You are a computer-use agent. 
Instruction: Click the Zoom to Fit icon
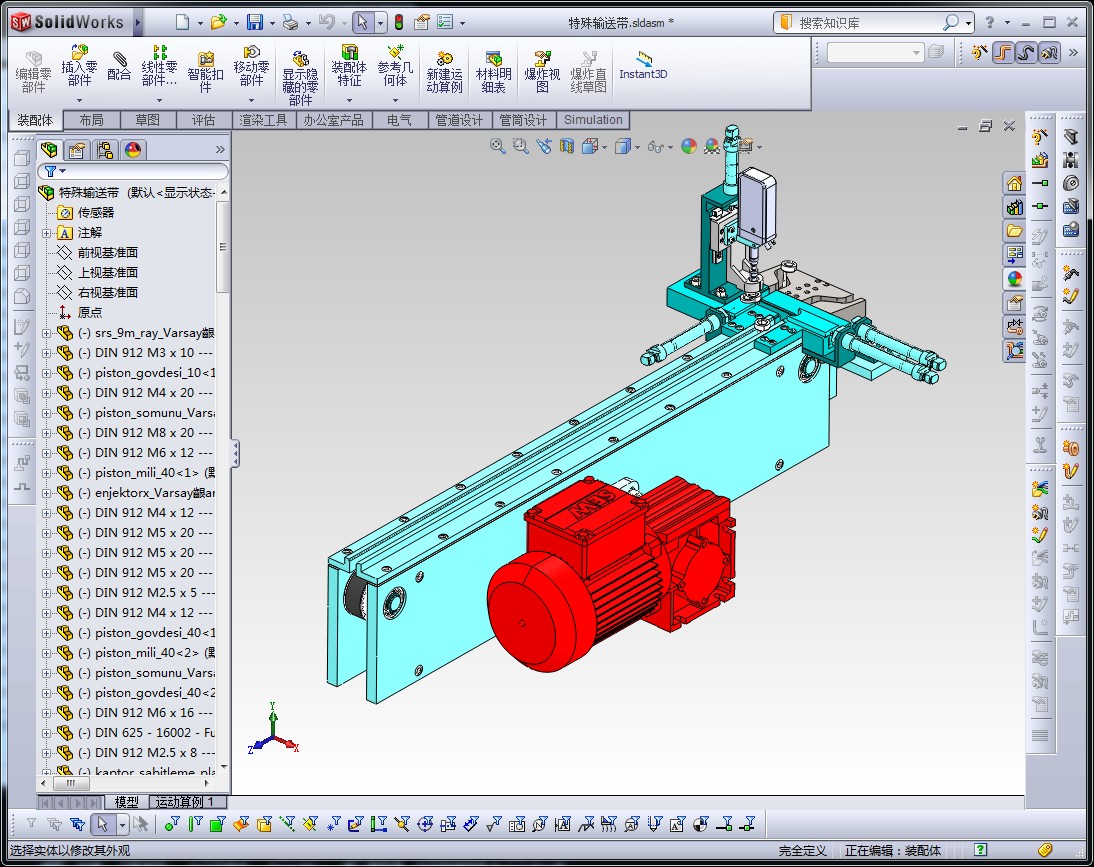(497, 146)
